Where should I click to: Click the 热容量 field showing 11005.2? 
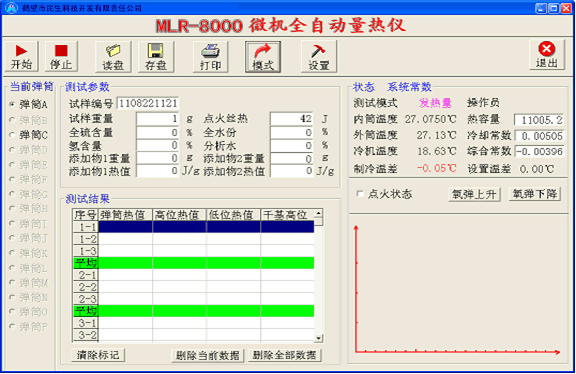(539, 120)
